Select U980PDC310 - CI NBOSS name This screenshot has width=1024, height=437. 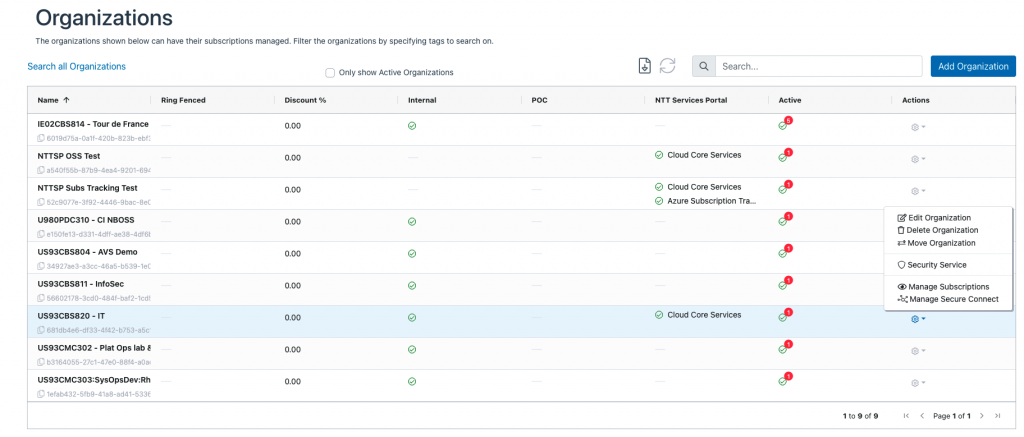point(86,220)
